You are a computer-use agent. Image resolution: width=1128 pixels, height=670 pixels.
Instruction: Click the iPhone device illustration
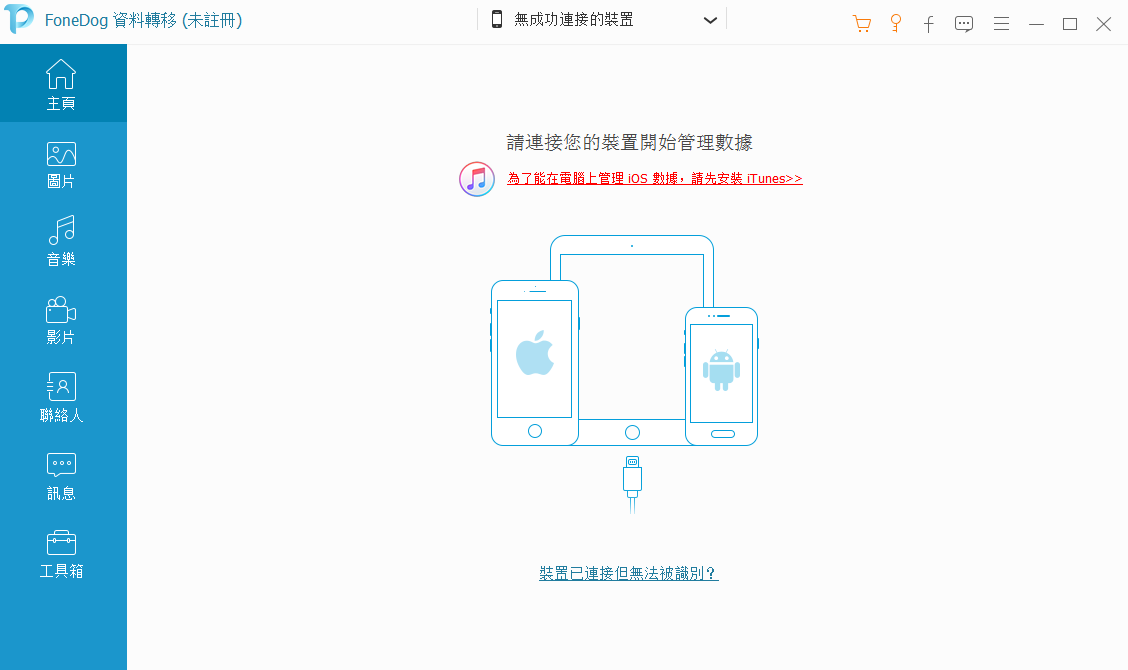tap(535, 363)
